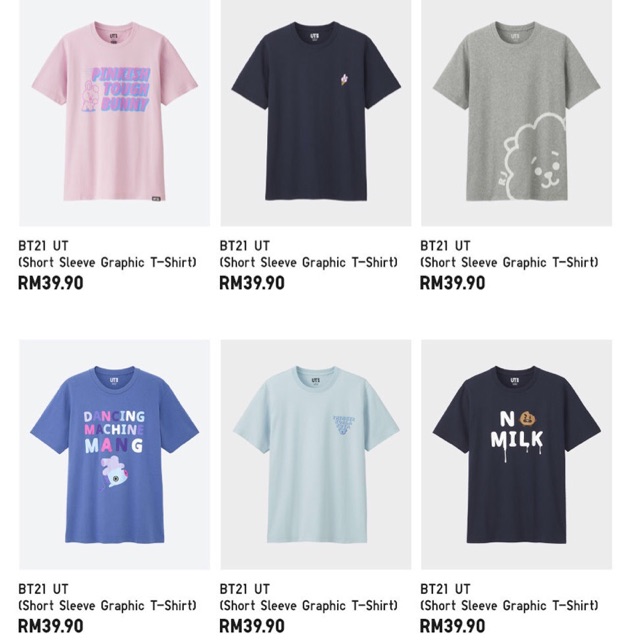Viewport: 632px width, 640px height.
Task: Click RM39.90 price under the gray shirt
Action: click(x=453, y=283)
